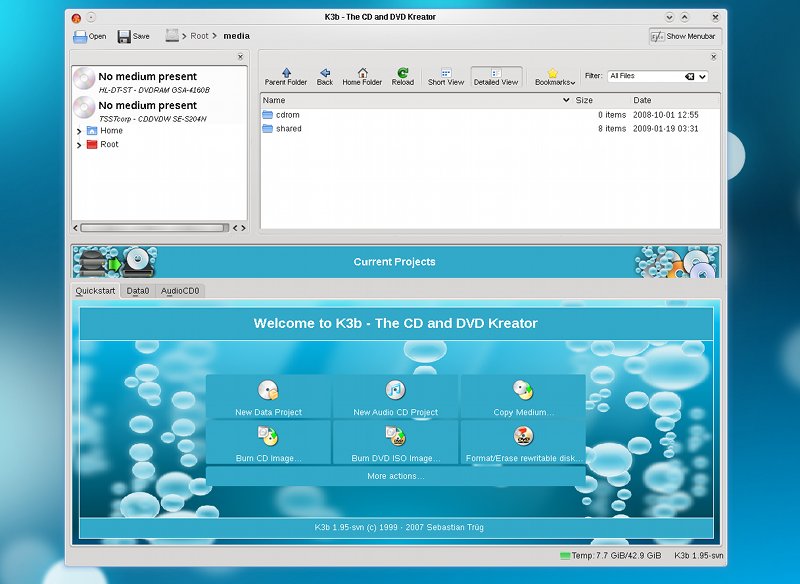Screen dimensions: 800x584
Task: Sort files by the Size column
Action: tap(601, 100)
